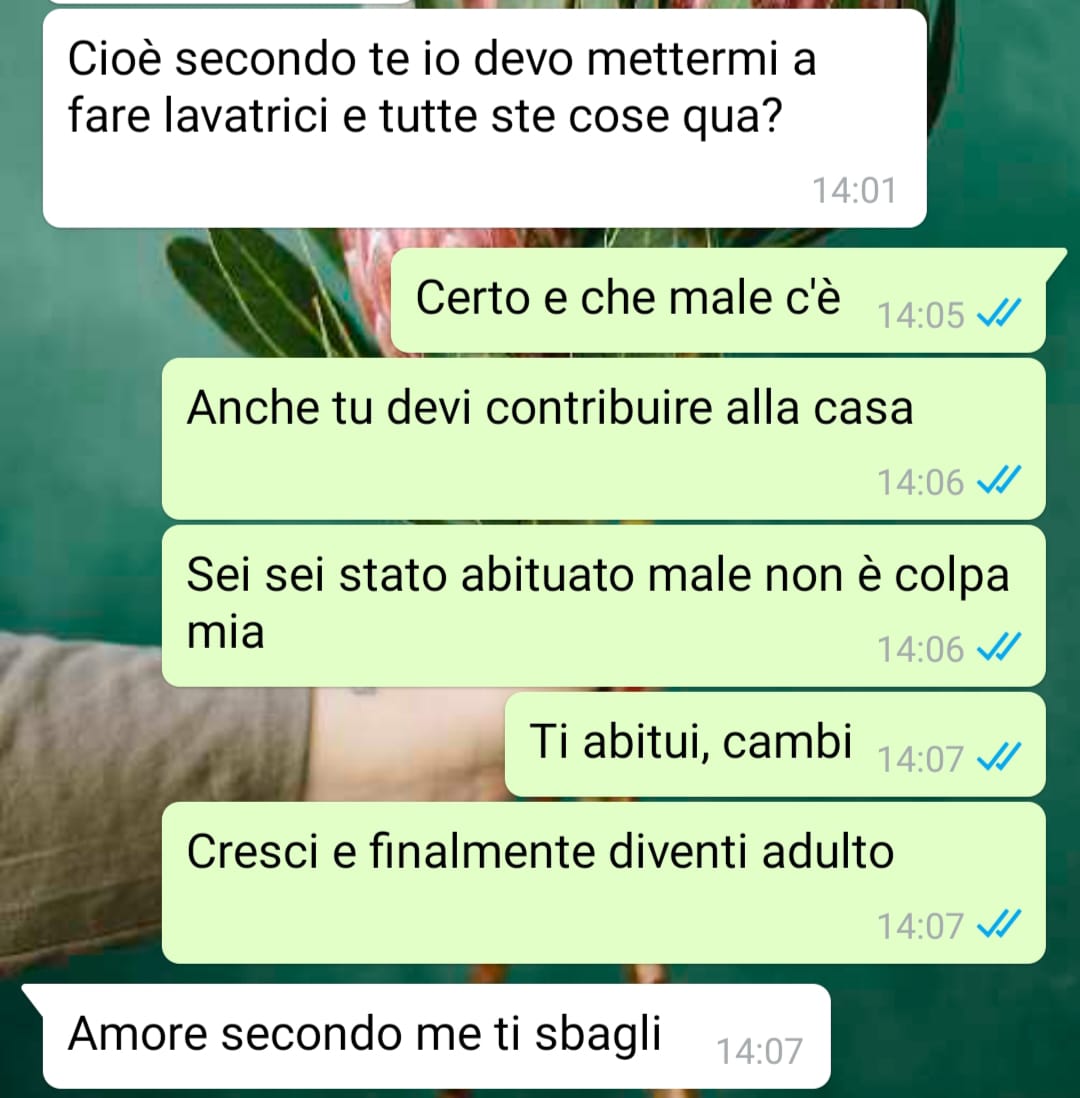Select the message "Certo e che male c'è"
This screenshot has height=1098, width=1080.
click(719, 300)
